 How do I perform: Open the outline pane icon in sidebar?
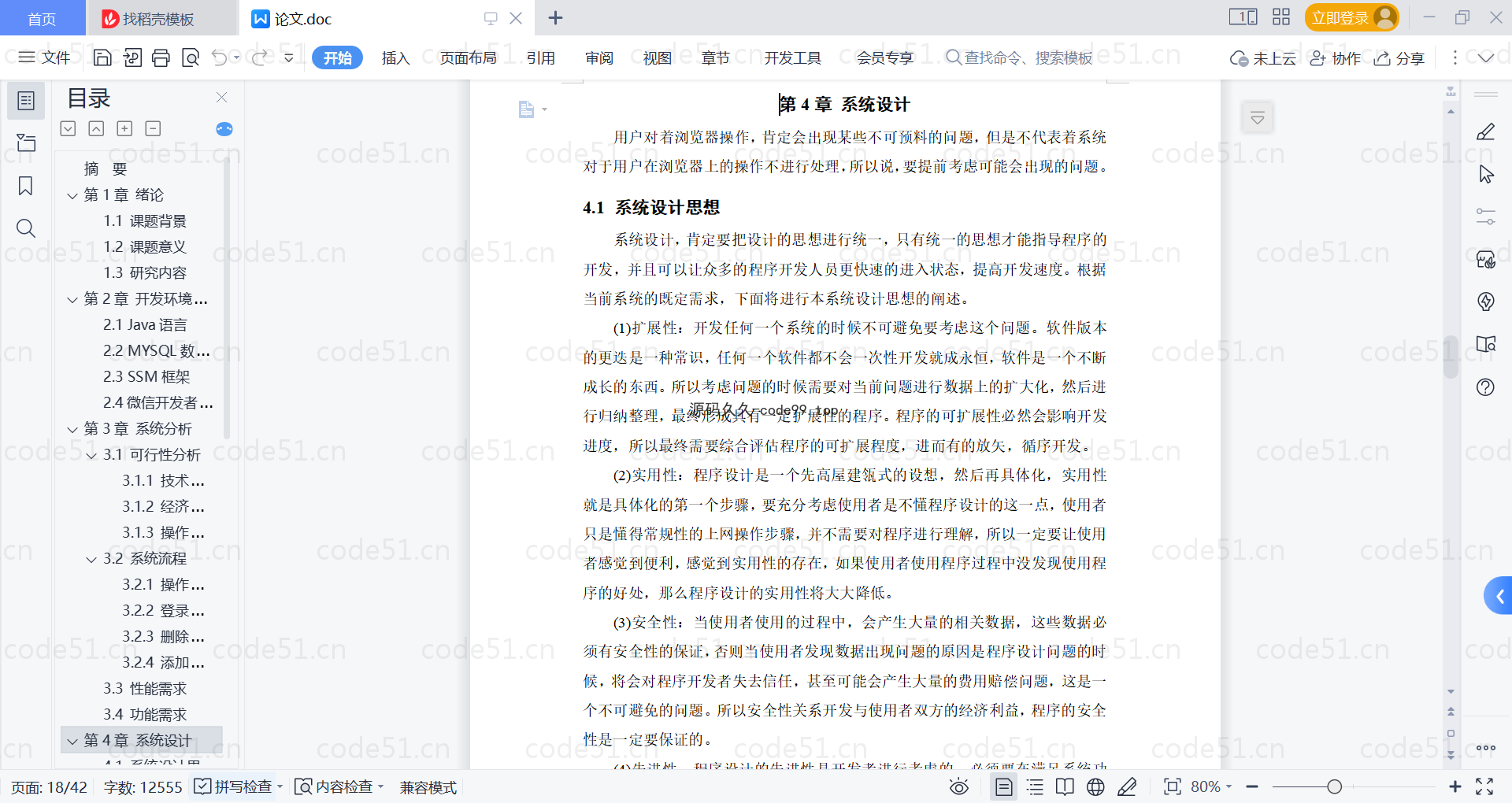tap(26, 101)
